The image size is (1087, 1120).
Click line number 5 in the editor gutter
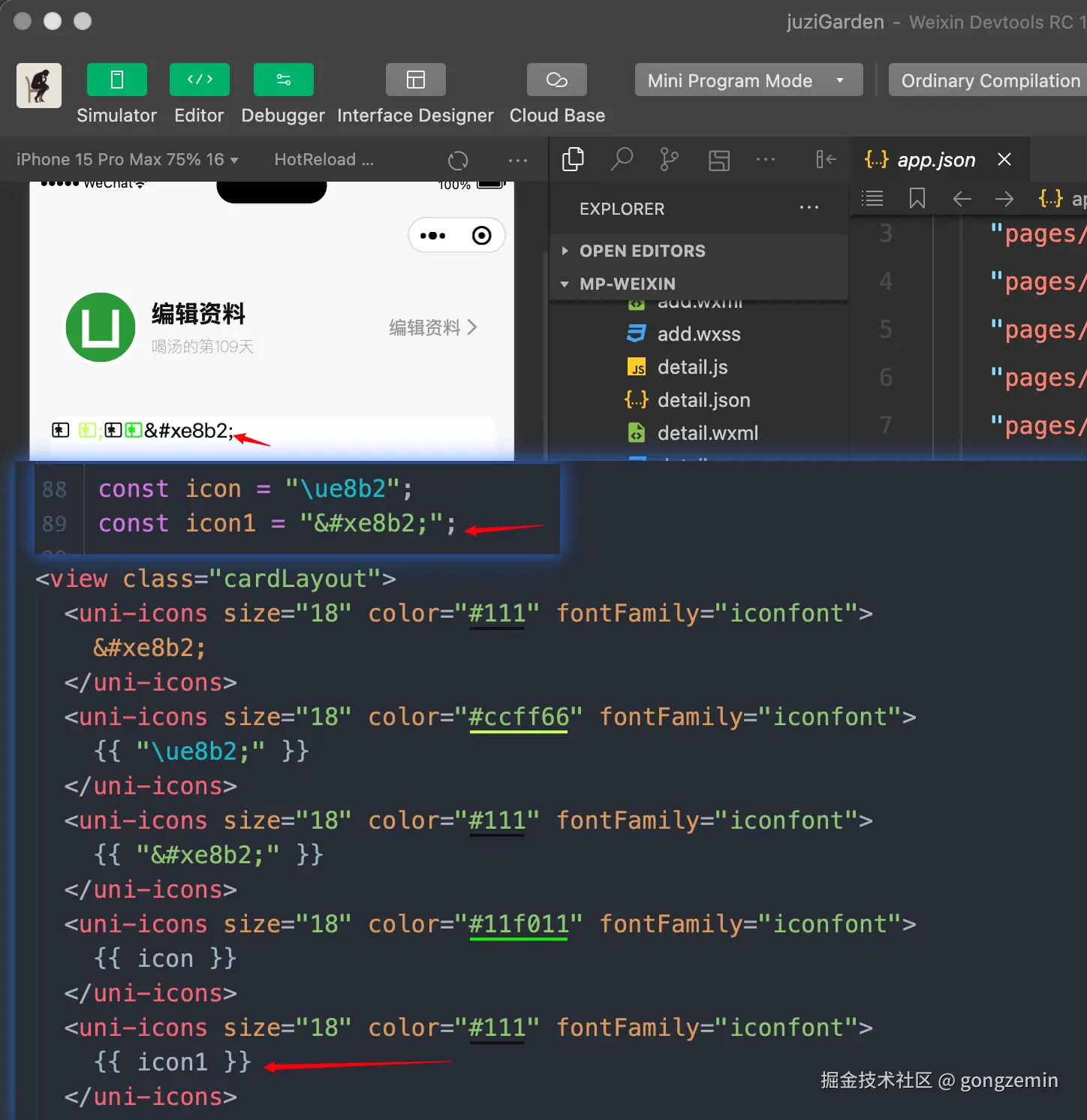(886, 330)
